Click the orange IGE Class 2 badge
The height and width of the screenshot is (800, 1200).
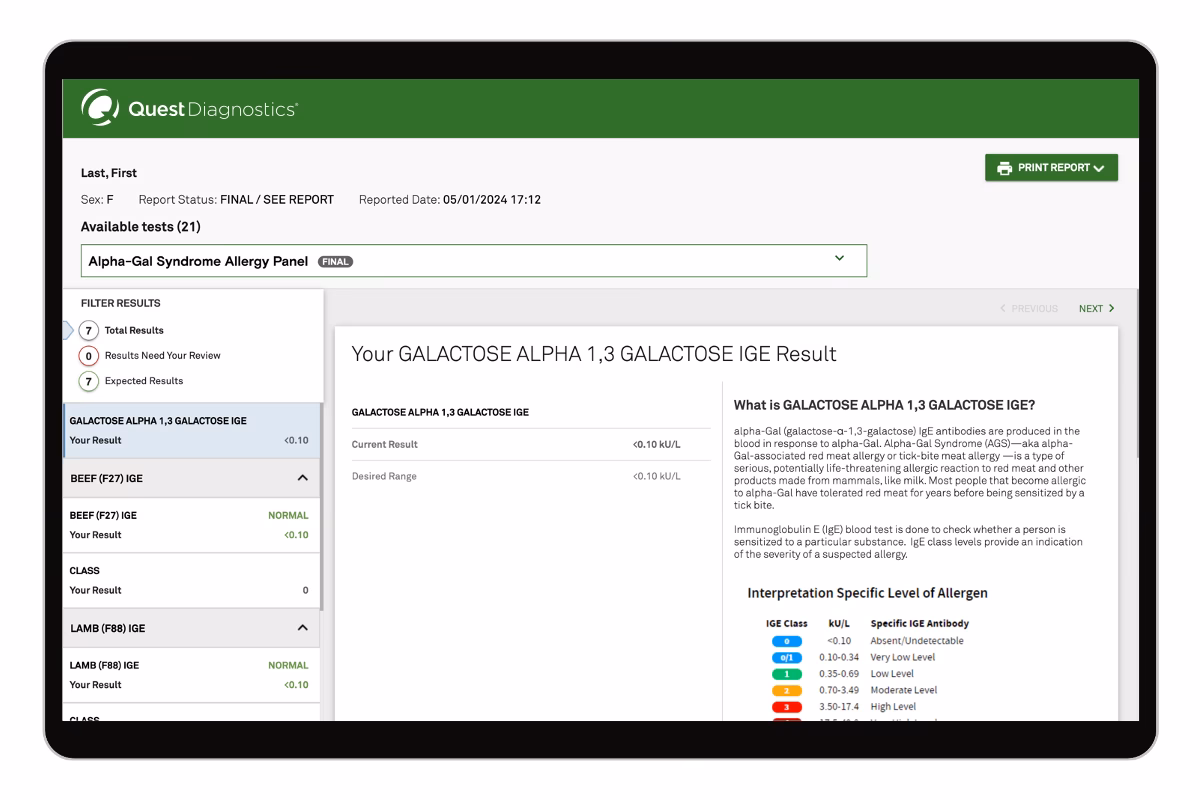pos(786,691)
